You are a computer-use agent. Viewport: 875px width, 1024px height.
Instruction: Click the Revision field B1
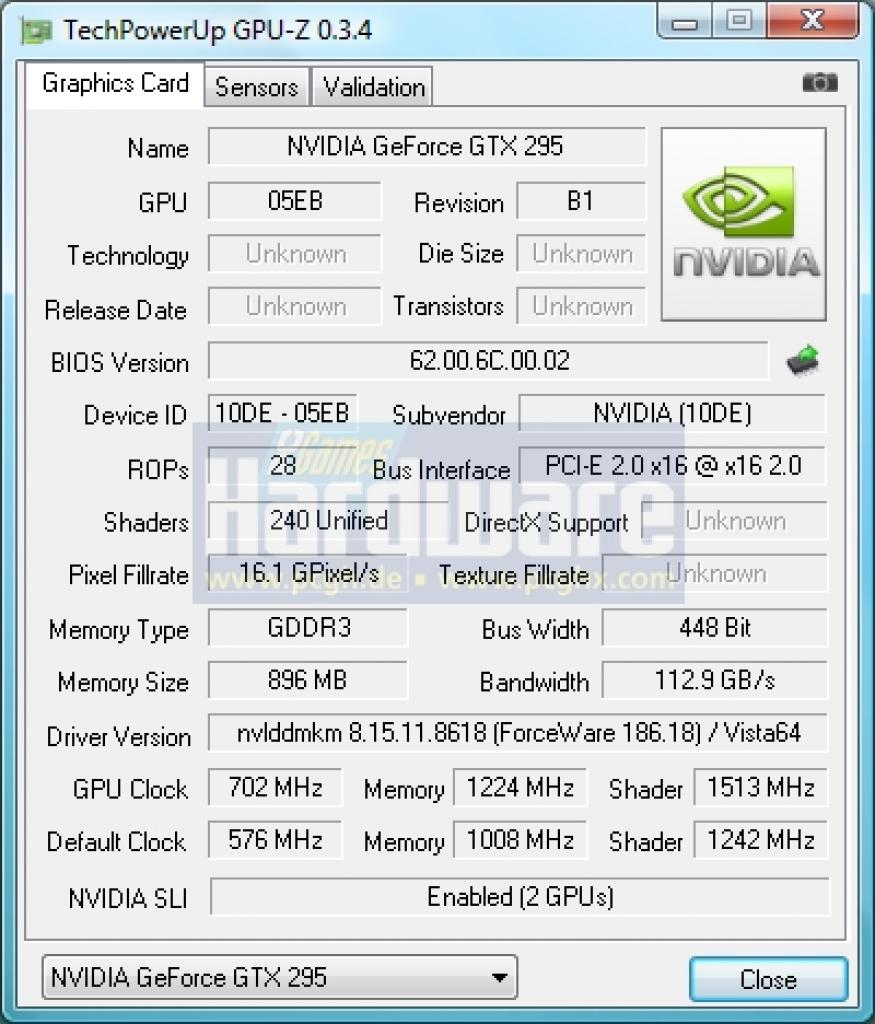(x=581, y=201)
